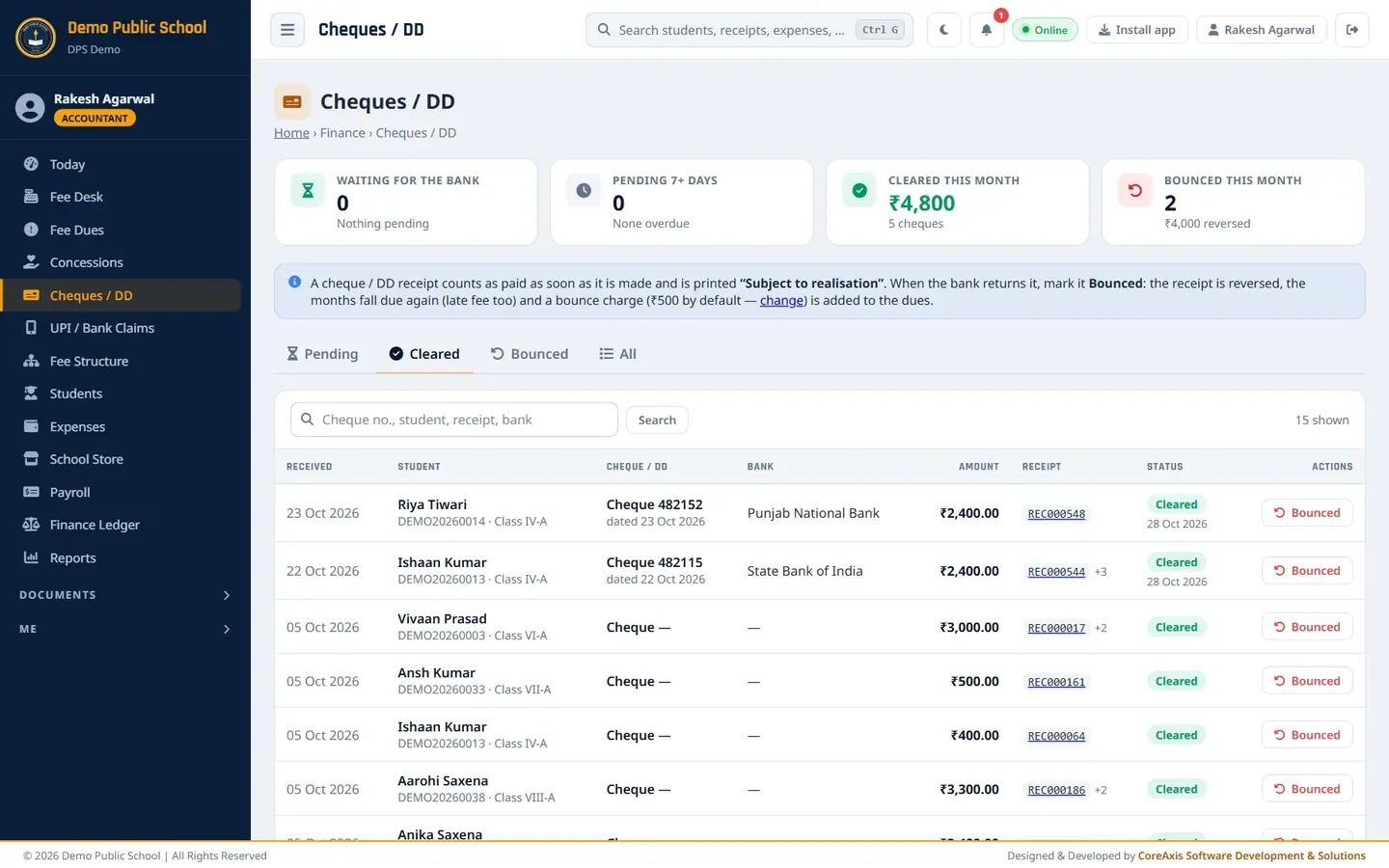Open the notifications bell
1389x868 pixels.
click(986, 30)
